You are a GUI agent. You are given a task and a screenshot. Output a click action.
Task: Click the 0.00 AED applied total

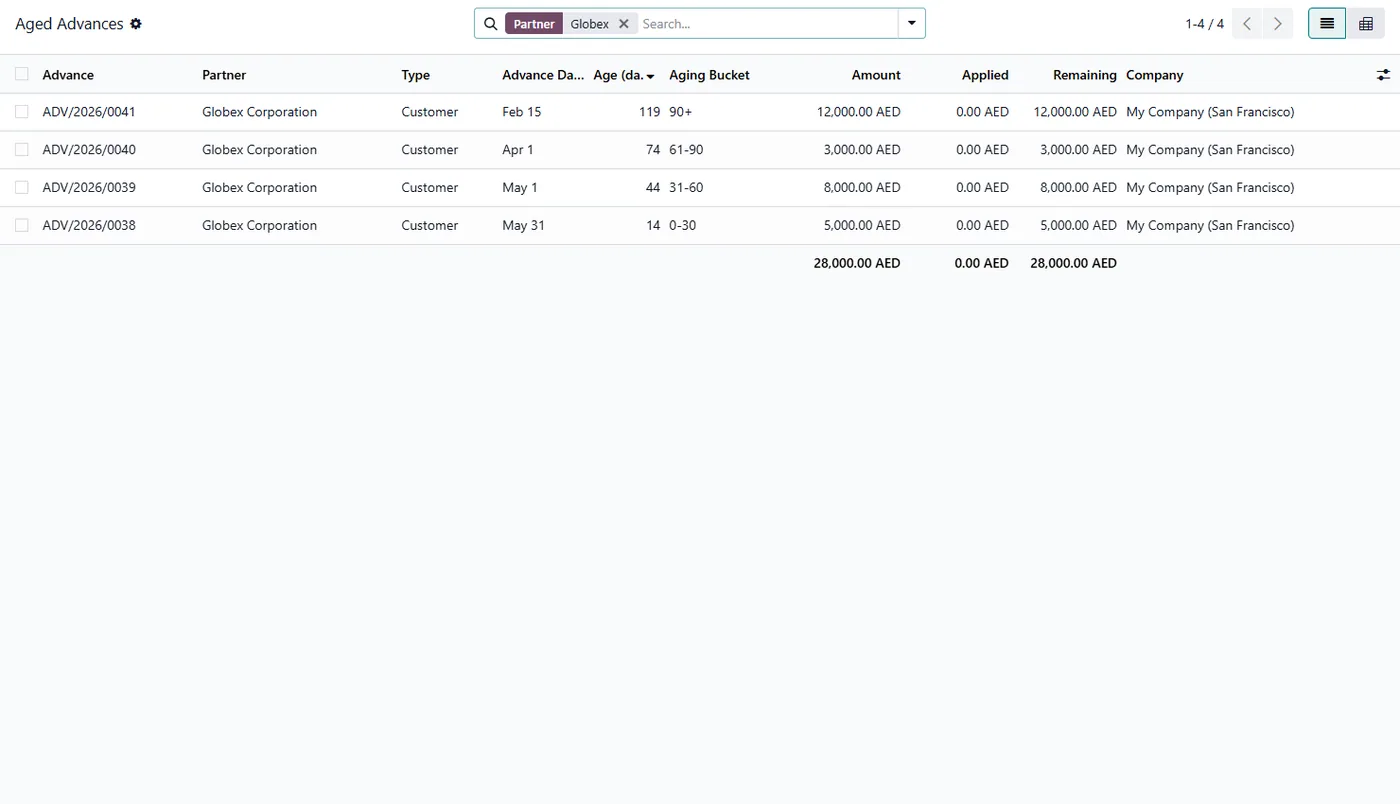point(981,263)
